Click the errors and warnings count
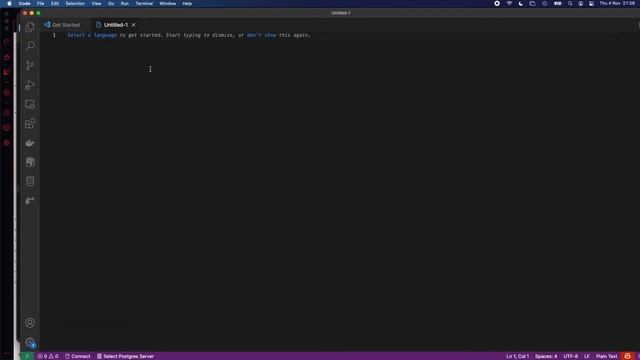 point(48,356)
